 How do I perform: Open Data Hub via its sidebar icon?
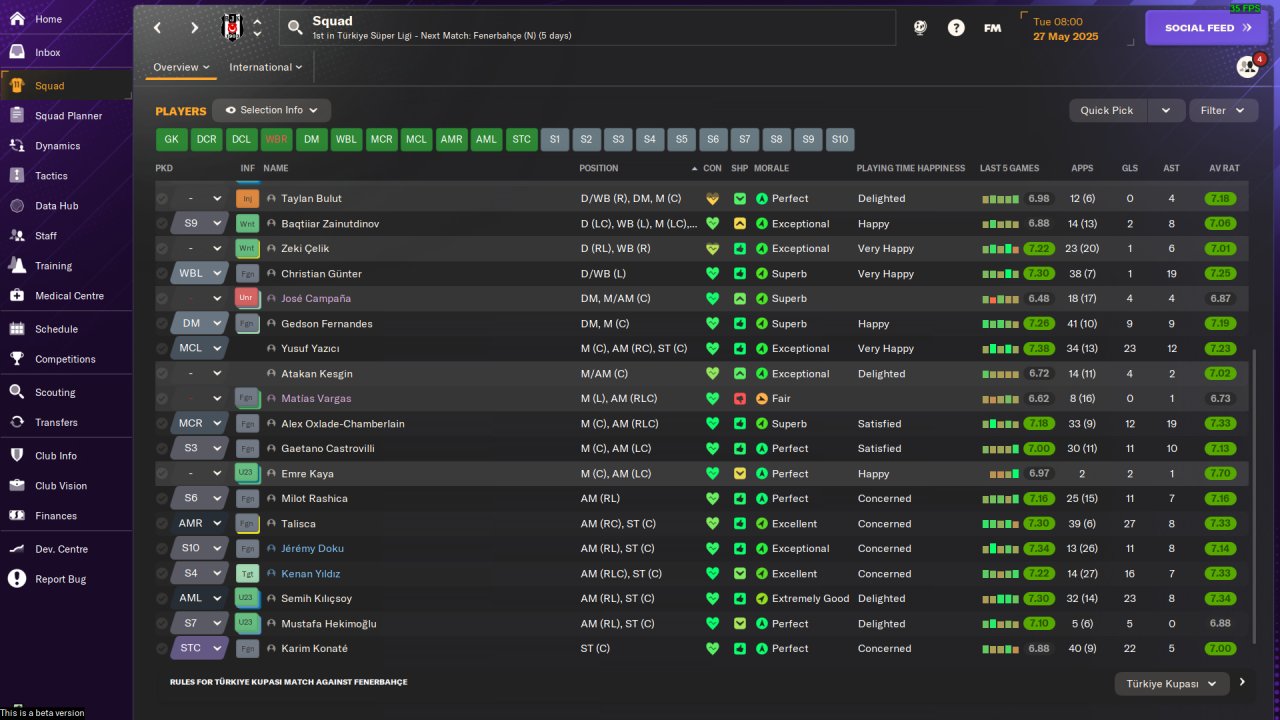pos(17,206)
